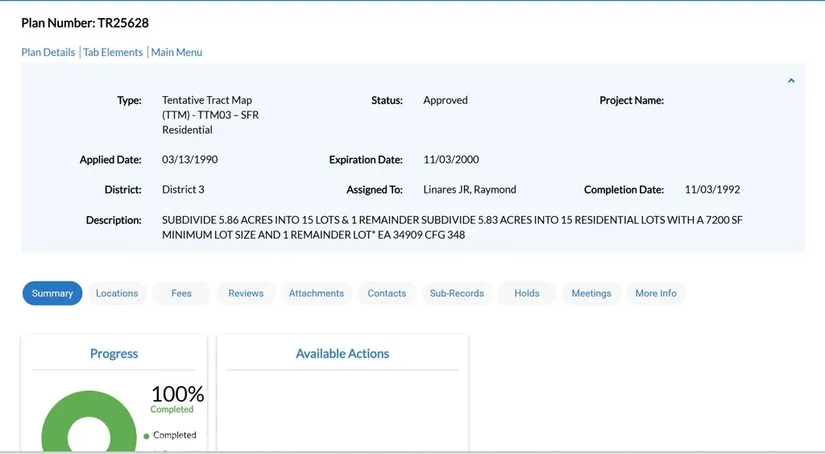
Task: Open the Contacts tab
Action: [x=386, y=293]
